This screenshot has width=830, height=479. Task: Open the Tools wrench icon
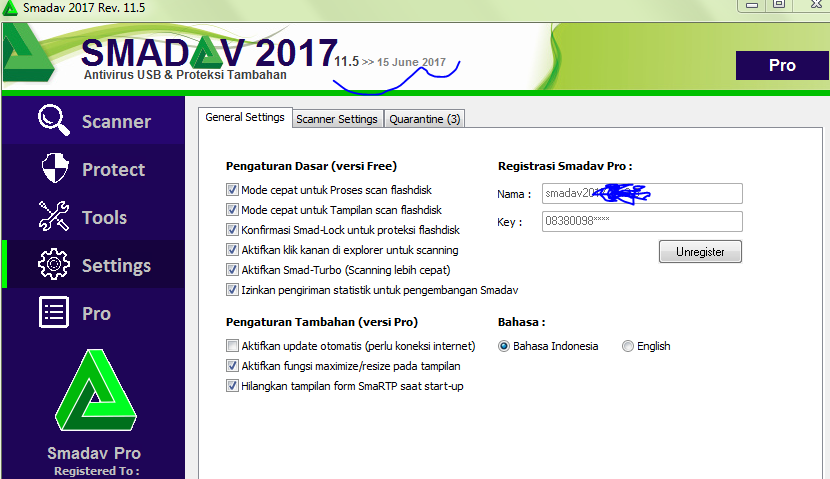point(53,216)
